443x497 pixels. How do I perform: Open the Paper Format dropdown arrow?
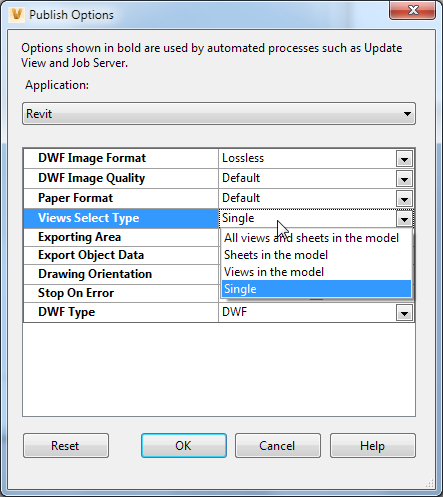(x=404, y=199)
